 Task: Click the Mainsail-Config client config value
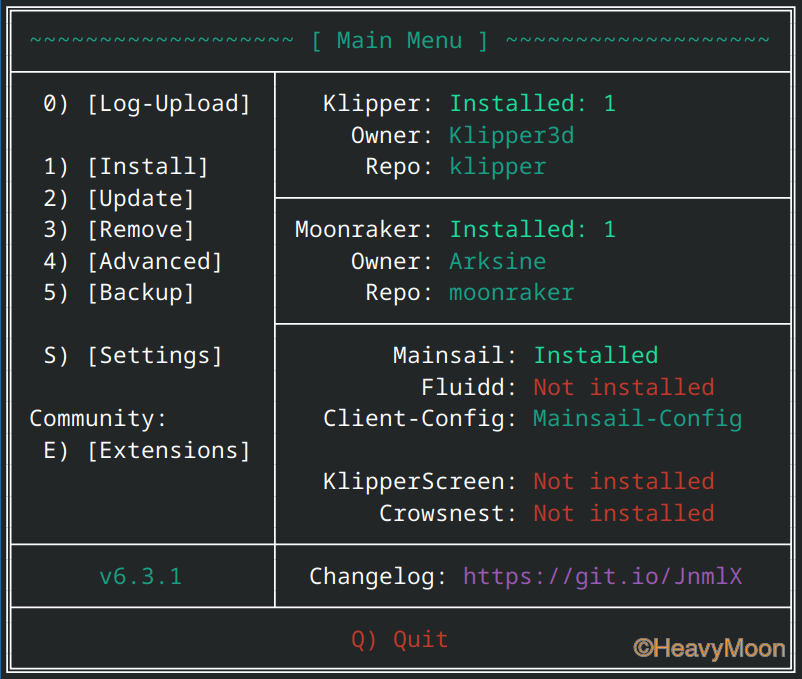[638, 419]
